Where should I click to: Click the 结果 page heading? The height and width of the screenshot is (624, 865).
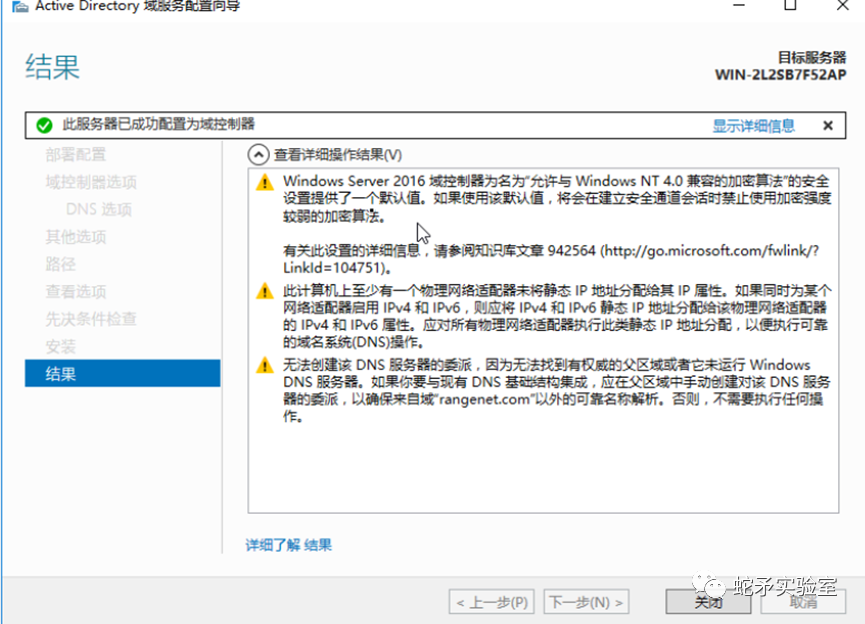52,67
